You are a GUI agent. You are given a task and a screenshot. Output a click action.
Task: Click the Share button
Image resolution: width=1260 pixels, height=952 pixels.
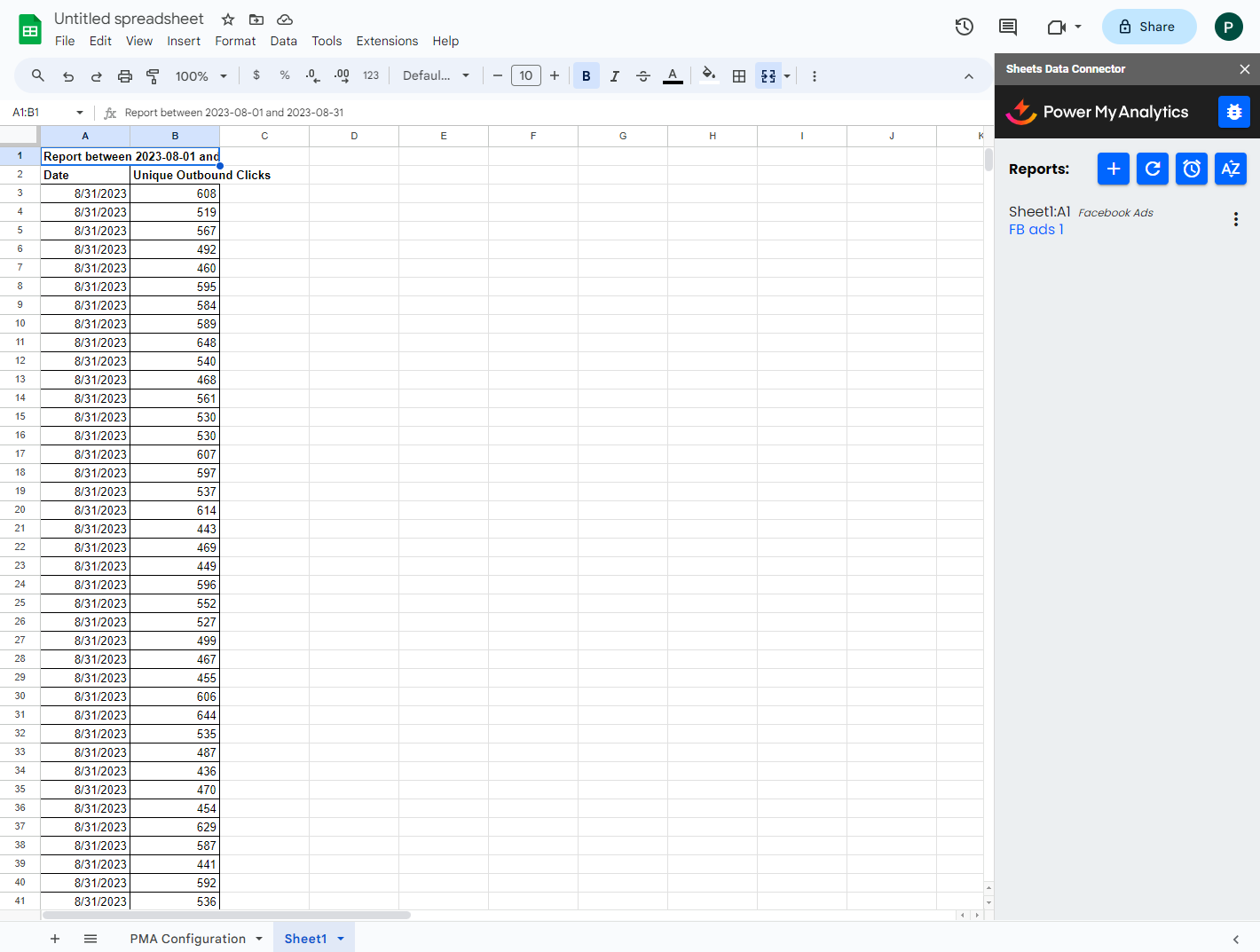point(1148,27)
